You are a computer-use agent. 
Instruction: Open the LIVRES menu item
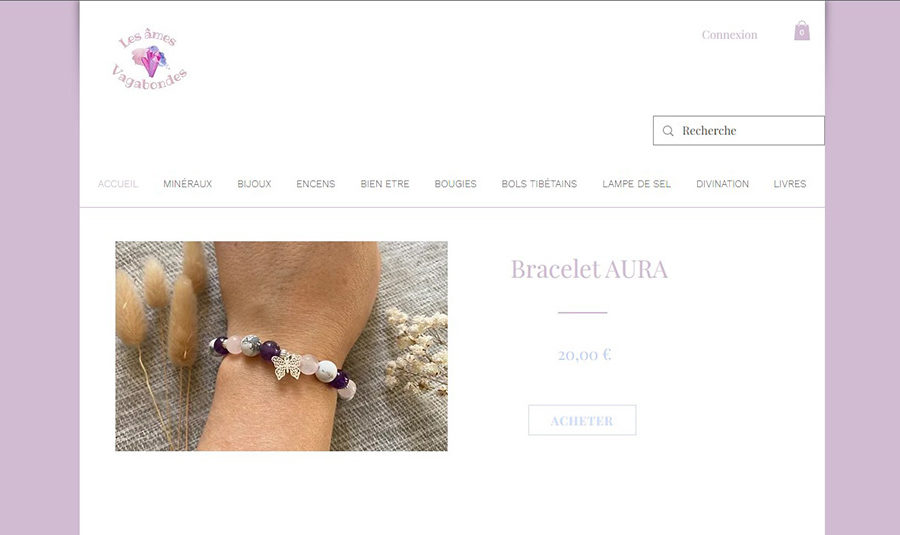pos(790,184)
